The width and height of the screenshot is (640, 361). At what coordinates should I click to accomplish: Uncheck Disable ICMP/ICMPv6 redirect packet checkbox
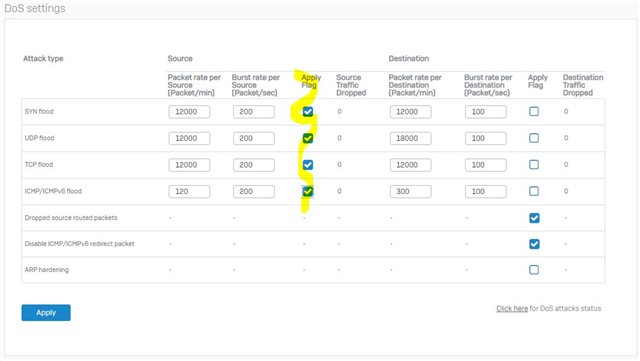pos(534,244)
